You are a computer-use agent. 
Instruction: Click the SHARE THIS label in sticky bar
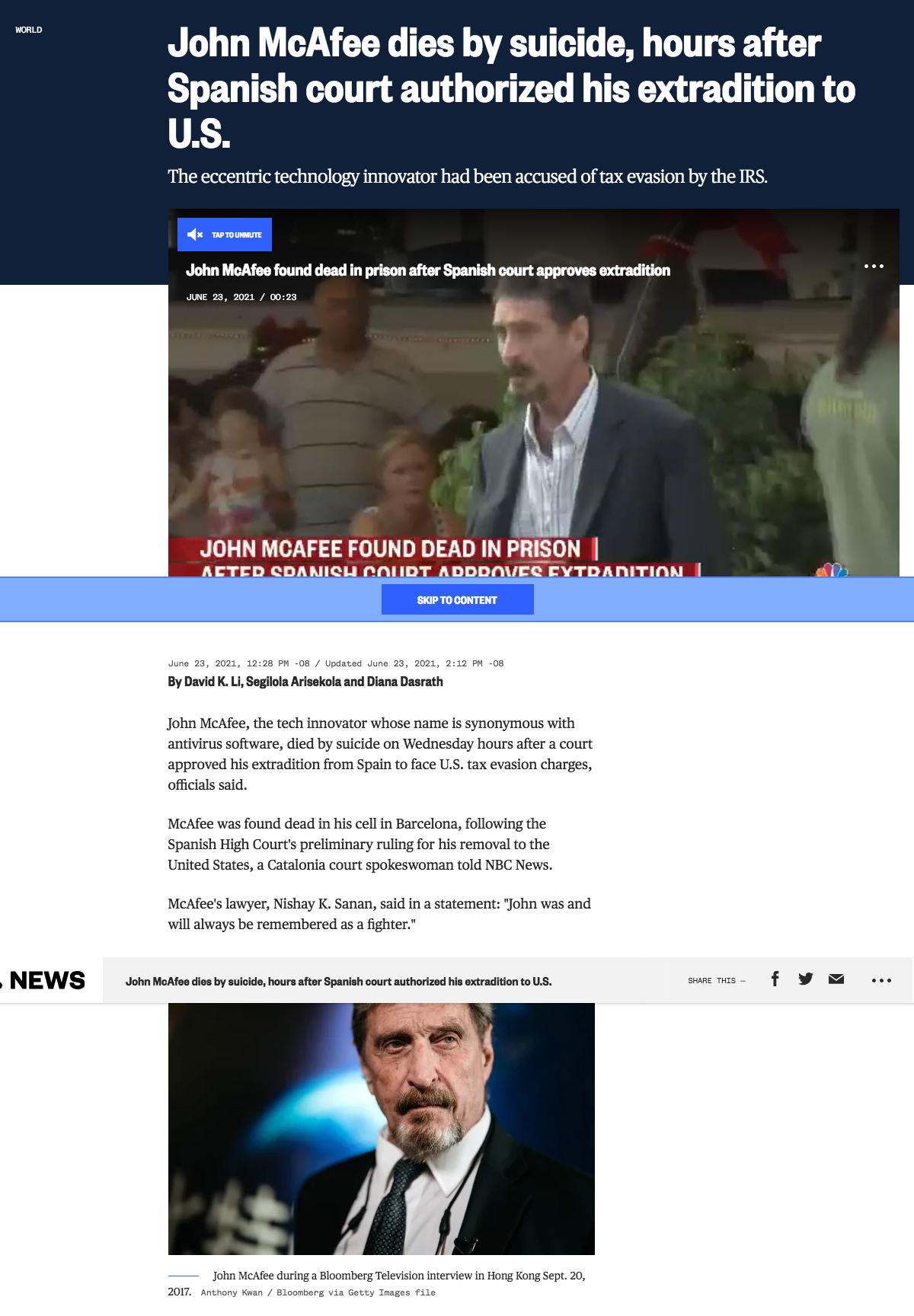(x=717, y=981)
